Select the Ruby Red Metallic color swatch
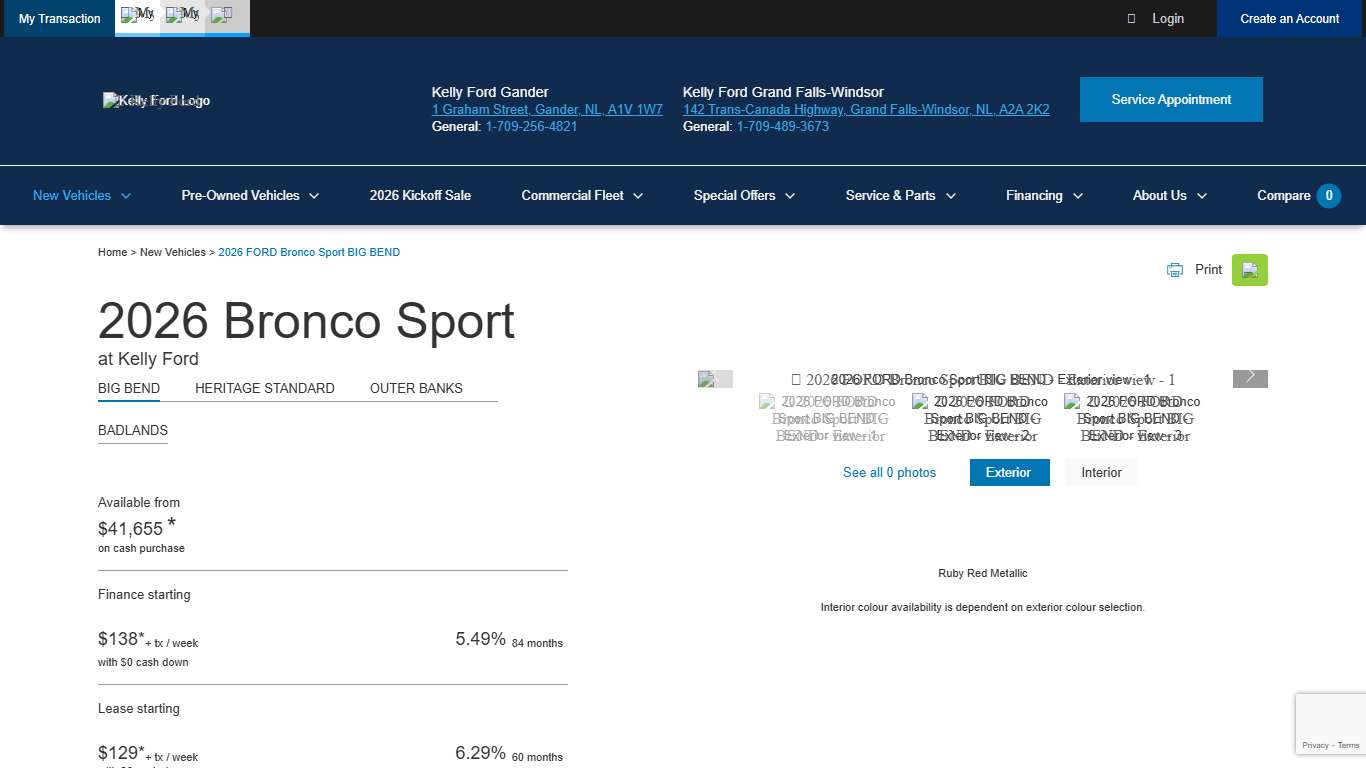This screenshot has height=768, width=1366. 983,540
